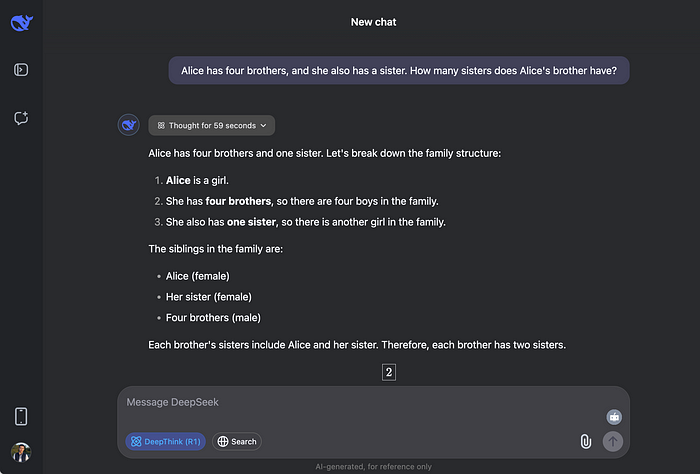Expand the Thought for 59 seconds section

point(212,125)
